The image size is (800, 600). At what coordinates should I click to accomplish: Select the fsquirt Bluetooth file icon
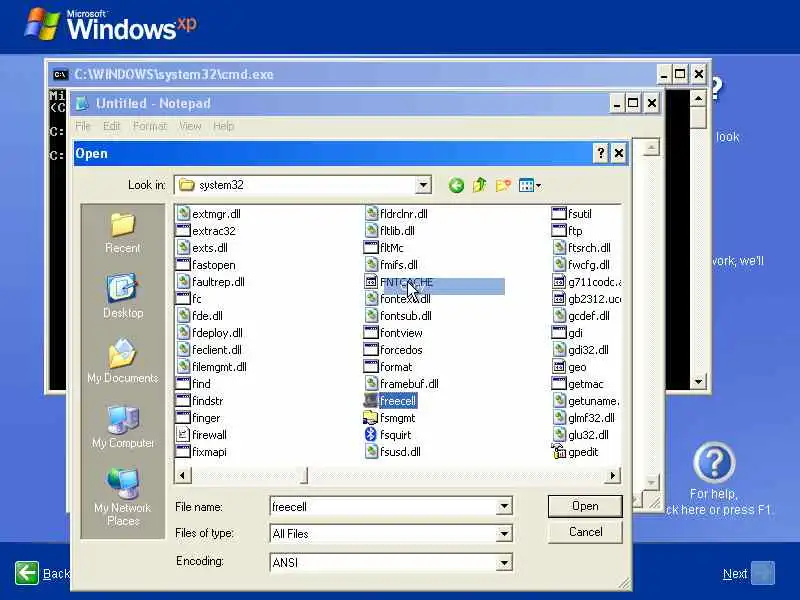click(x=371, y=435)
